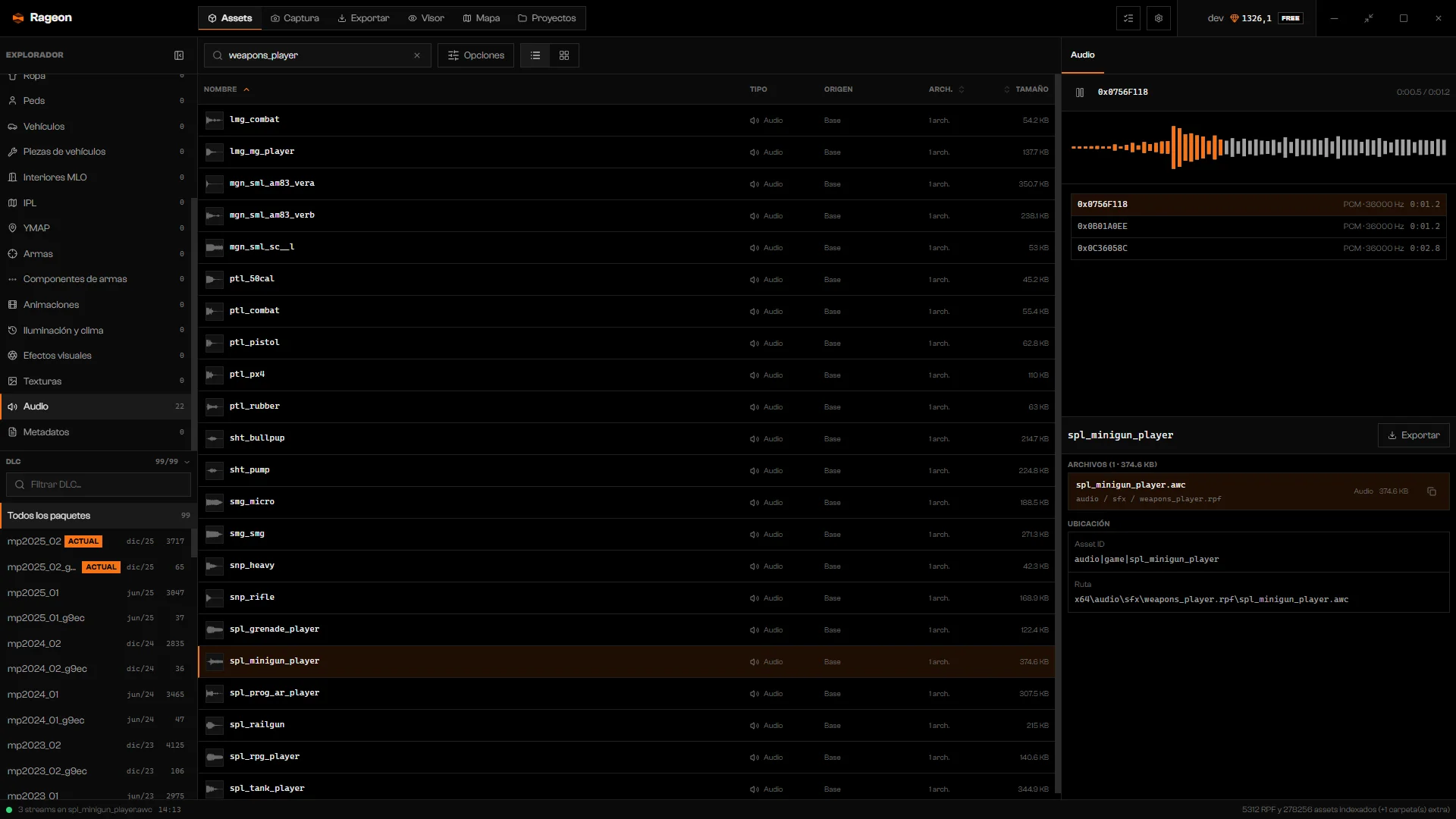1456x819 pixels.
Task: Open the task checklist icon
Action: point(1128,18)
